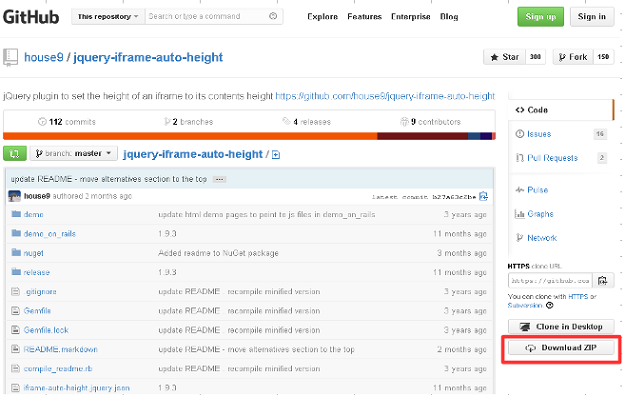Open the jquery-iframe-auto-height breadcrumb path link
This screenshot has width=625, height=397.
coord(193,154)
